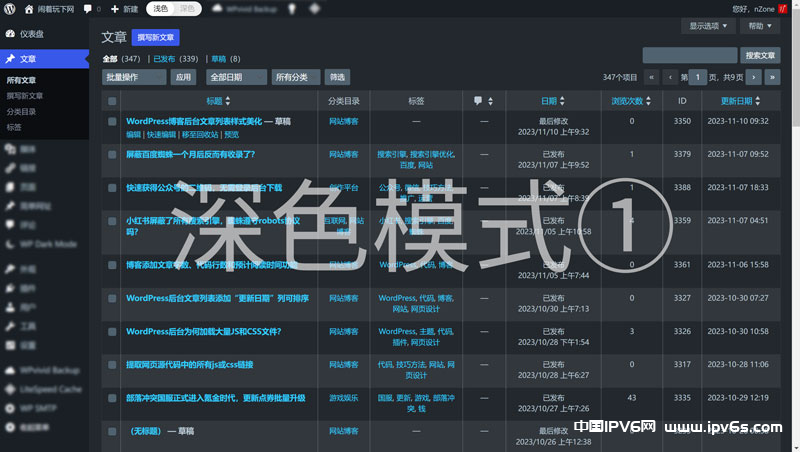
Task: Open 分类目录 submenu item
Action: (21, 112)
